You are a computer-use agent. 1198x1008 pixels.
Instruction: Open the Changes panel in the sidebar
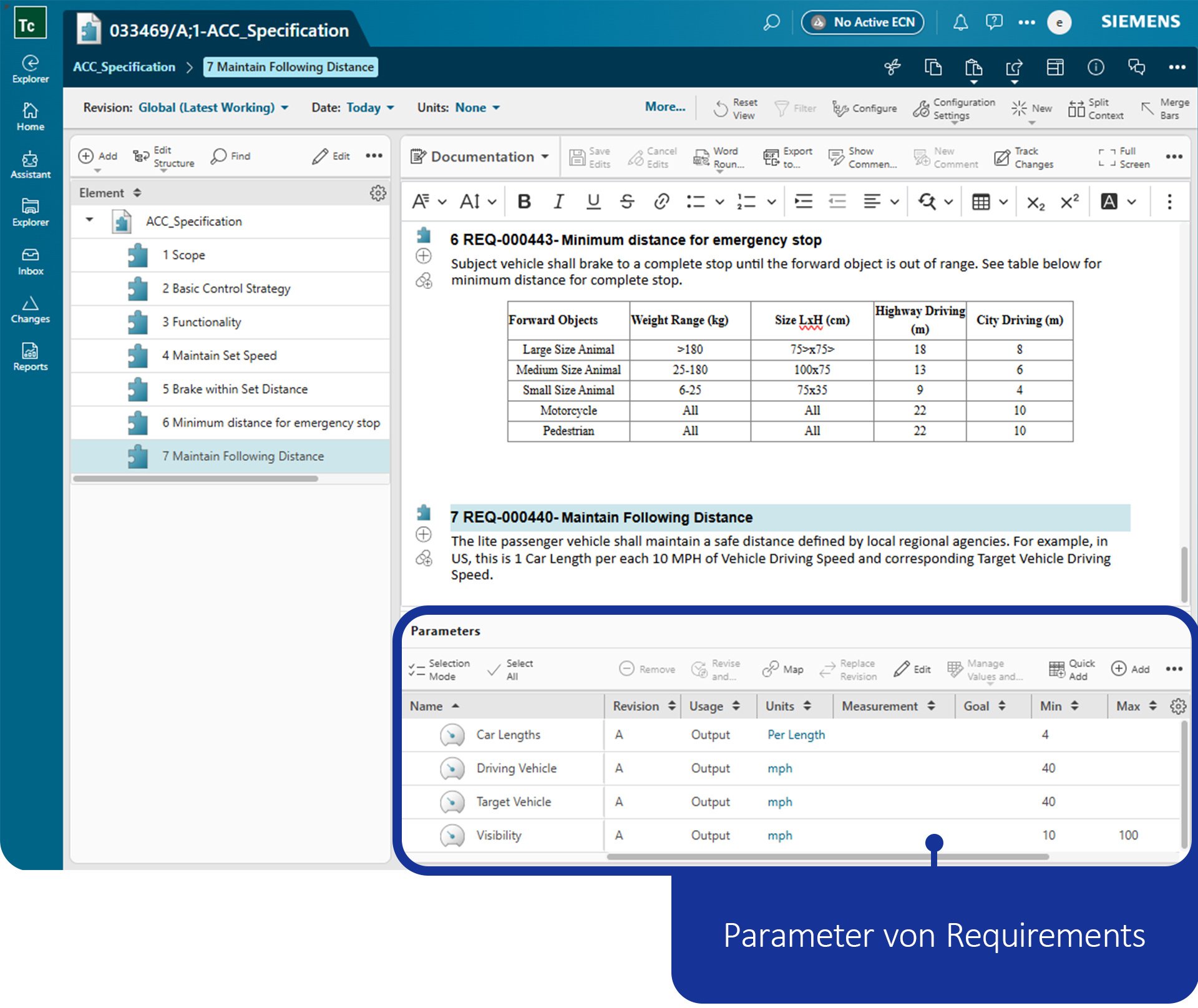click(30, 308)
